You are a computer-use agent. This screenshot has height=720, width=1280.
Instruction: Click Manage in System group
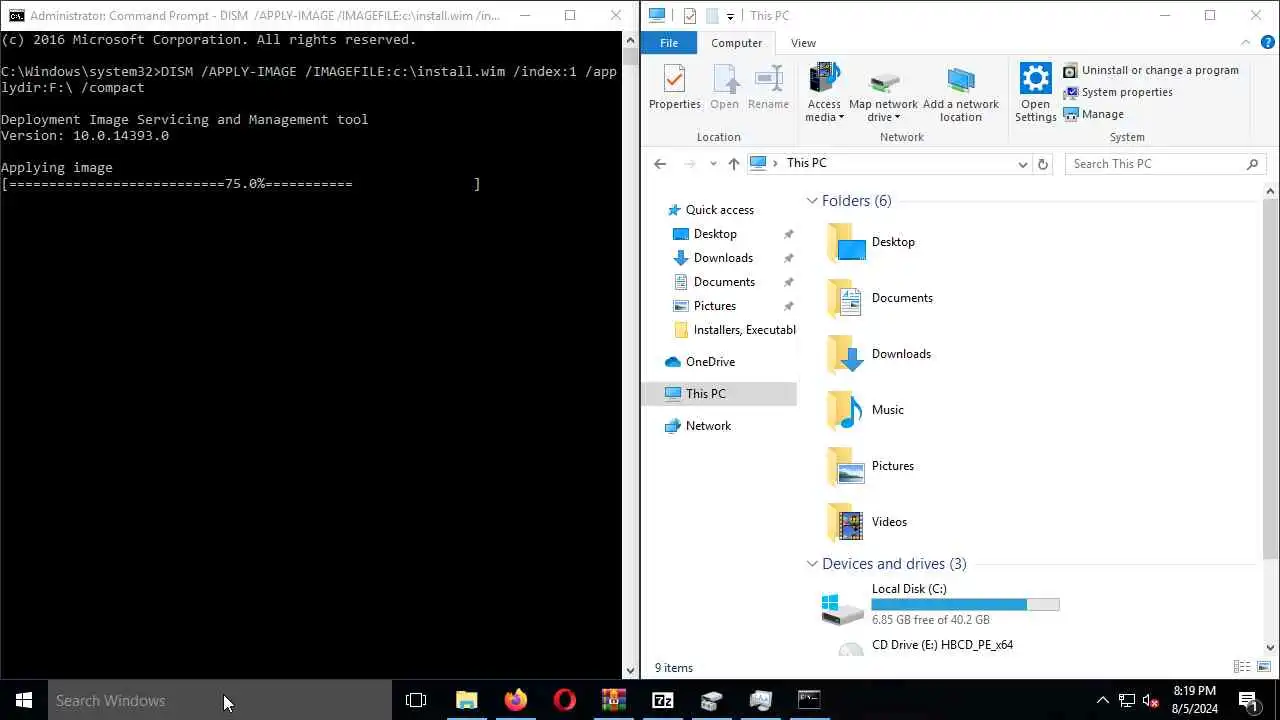[x=1093, y=114]
